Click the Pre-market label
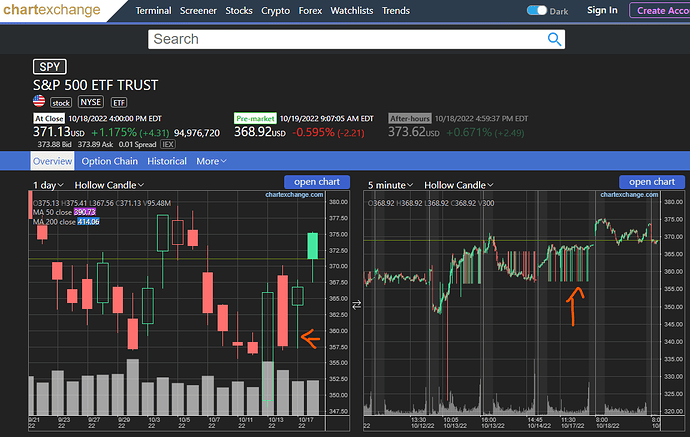The image size is (690, 437). (x=255, y=118)
